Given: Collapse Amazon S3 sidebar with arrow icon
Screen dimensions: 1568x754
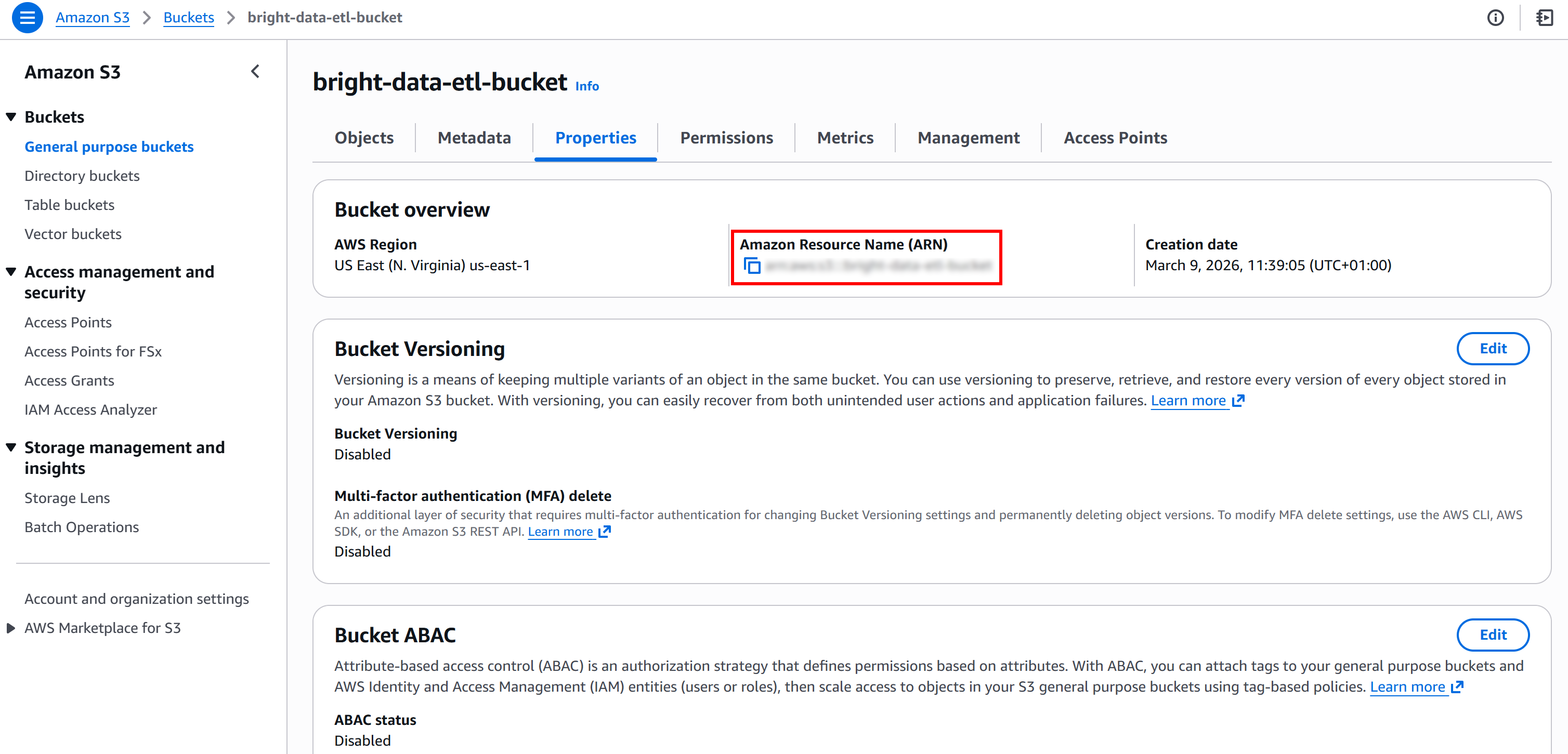Looking at the screenshot, I should coord(255,72).
